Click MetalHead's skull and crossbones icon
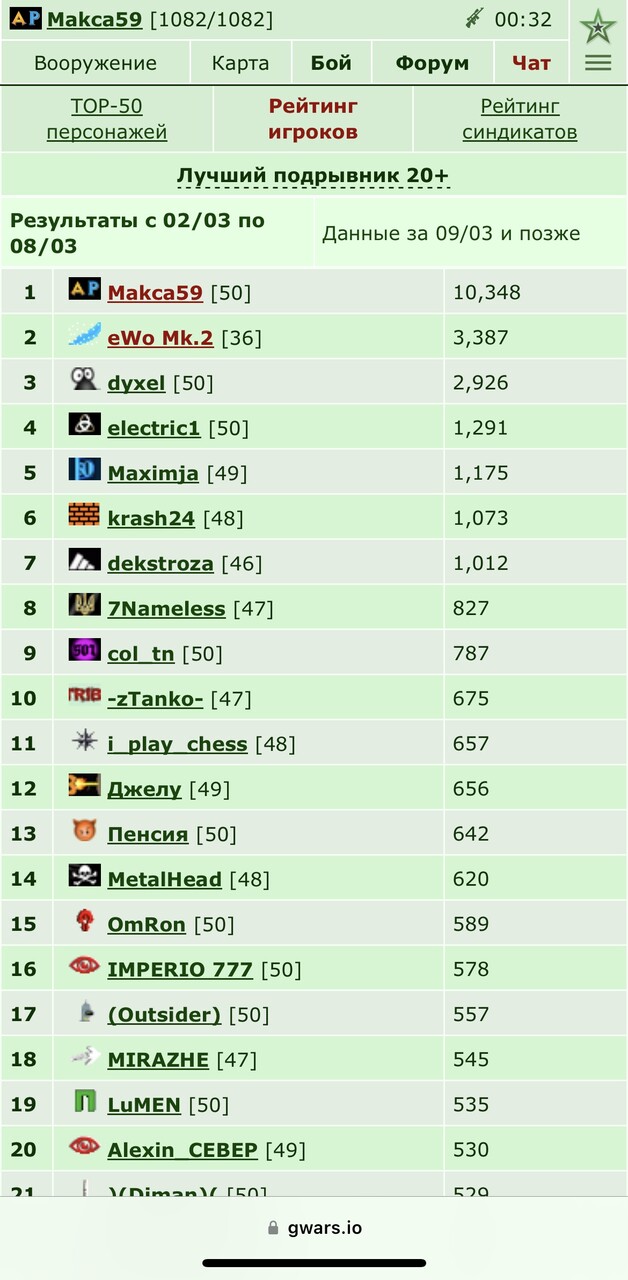 (x=84, y=876)
